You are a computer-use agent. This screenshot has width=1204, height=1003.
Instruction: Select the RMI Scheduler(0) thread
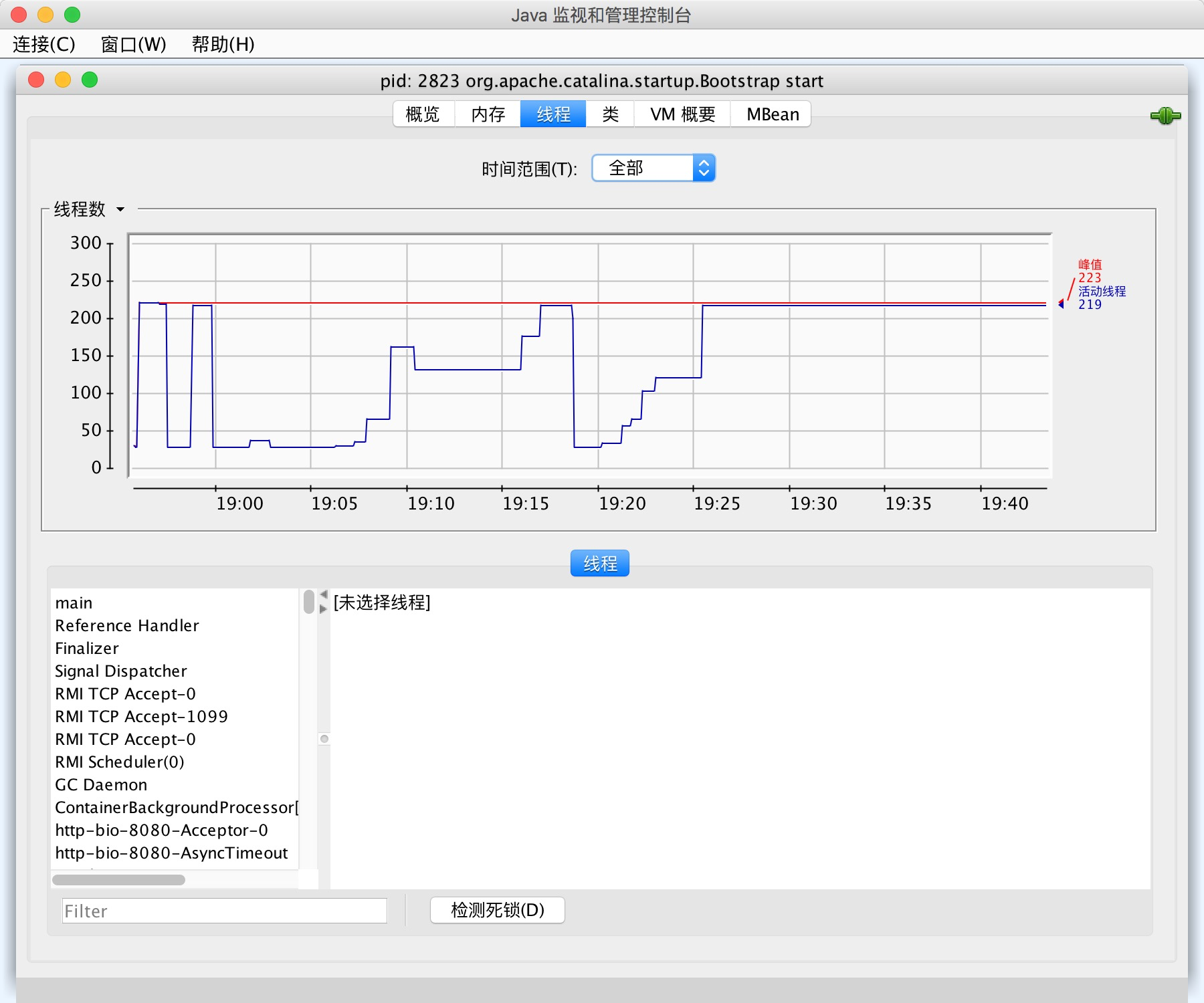pos(175,762)
